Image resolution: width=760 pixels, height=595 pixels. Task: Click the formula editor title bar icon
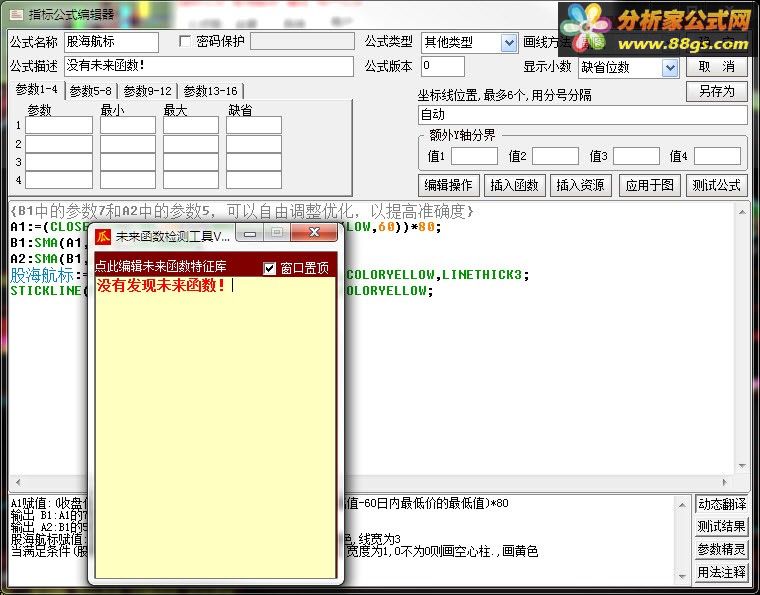tap(16, 15)
